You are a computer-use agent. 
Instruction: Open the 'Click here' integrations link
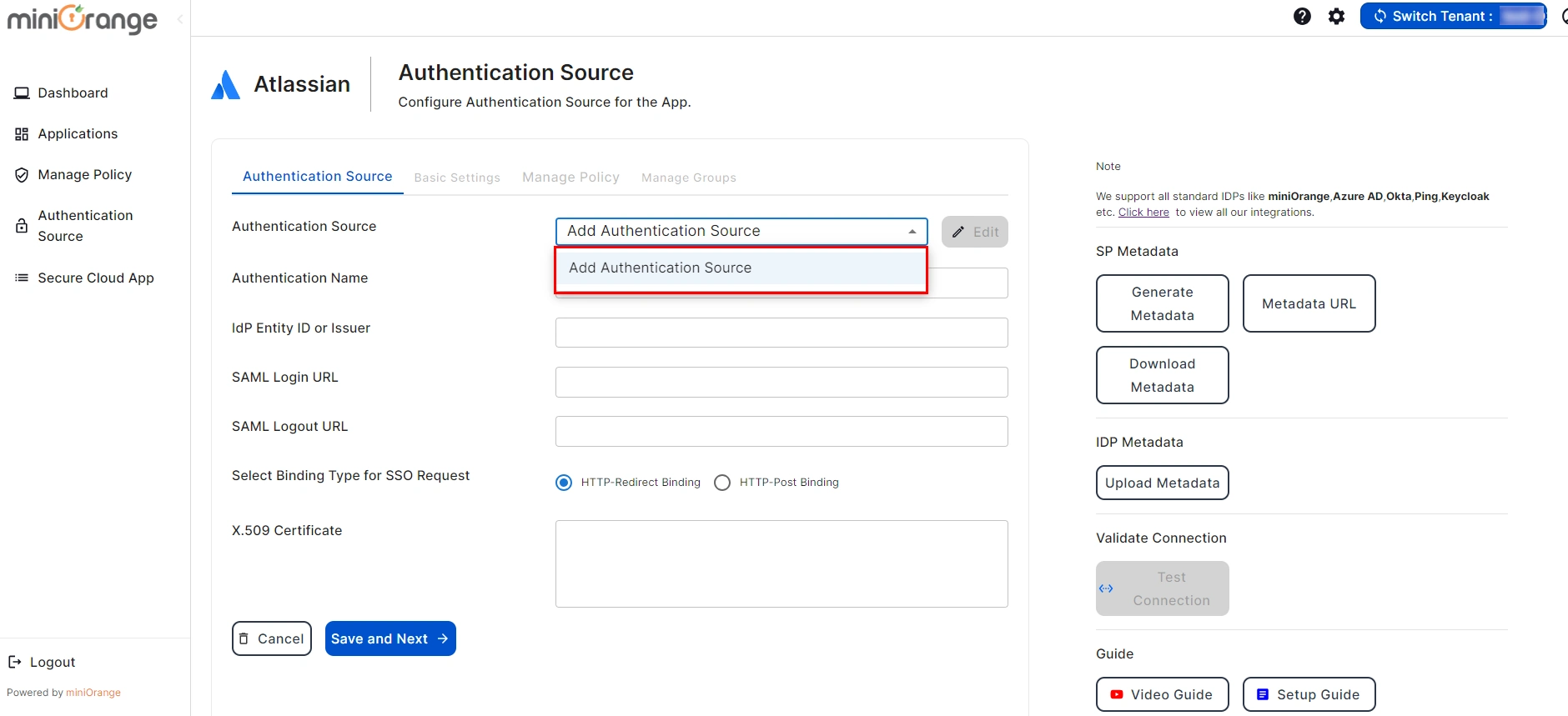(1143, 213)
